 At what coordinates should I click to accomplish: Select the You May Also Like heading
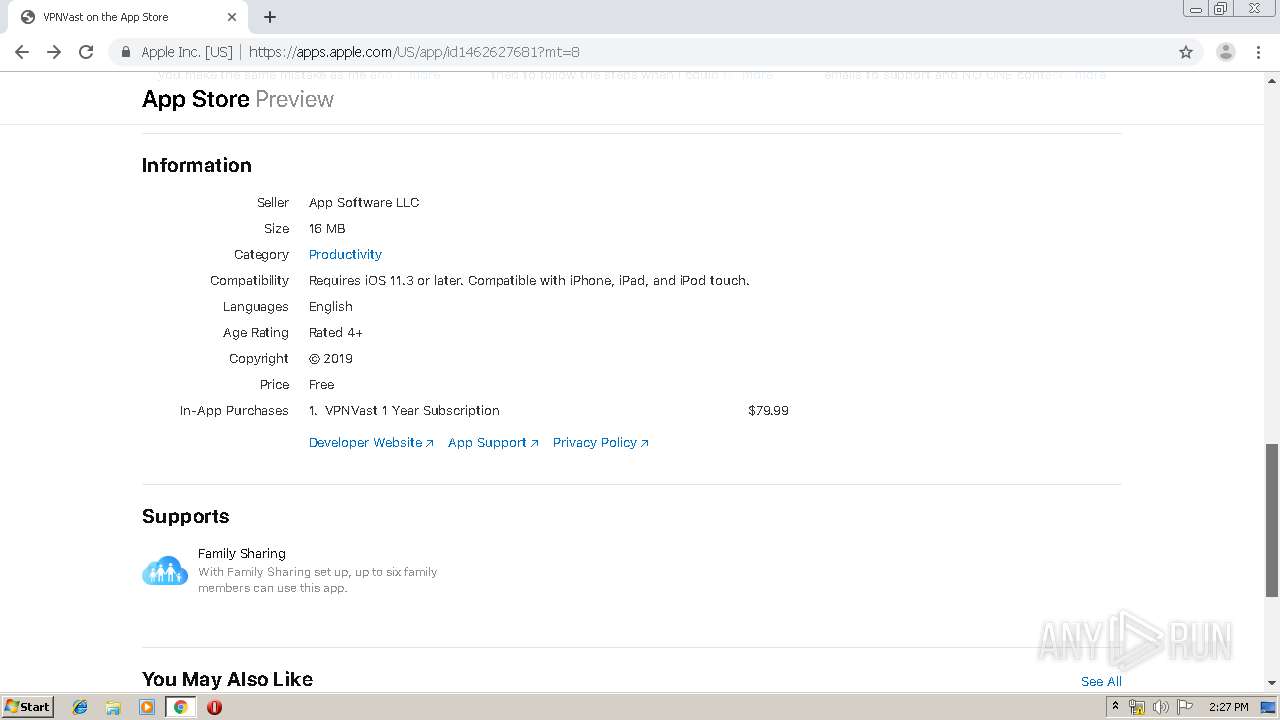(228, 679)
